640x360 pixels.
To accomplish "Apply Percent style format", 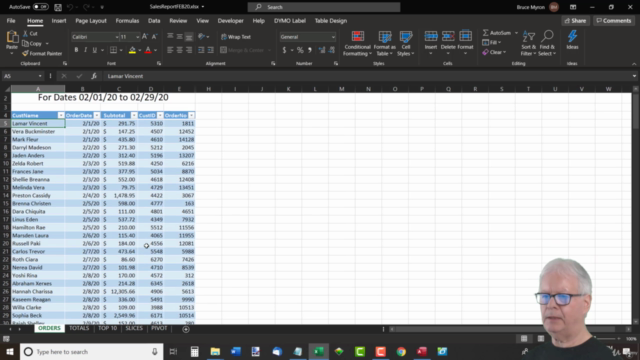I will click(300, 50).
